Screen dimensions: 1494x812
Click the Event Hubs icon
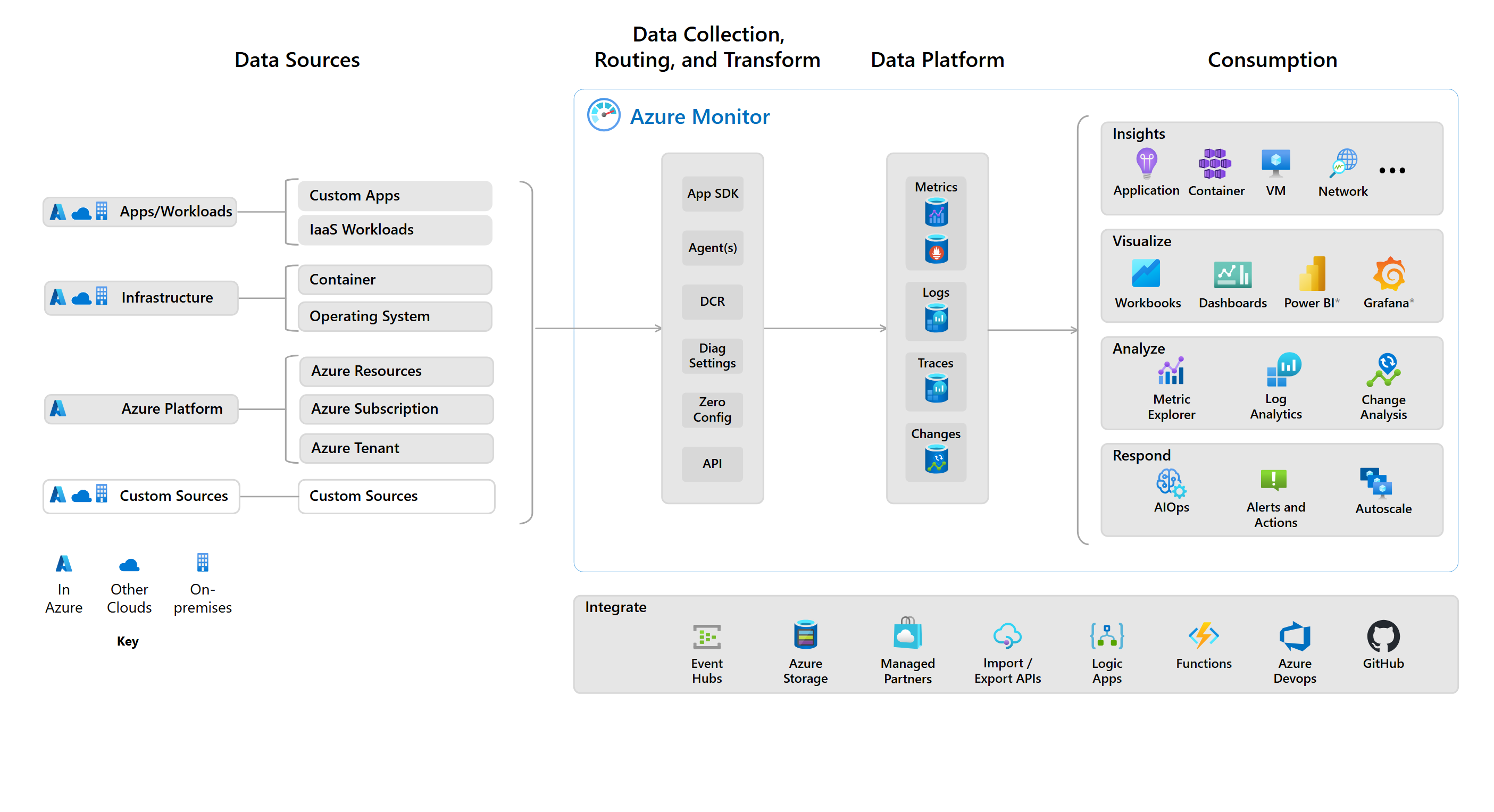click(706, 637)
